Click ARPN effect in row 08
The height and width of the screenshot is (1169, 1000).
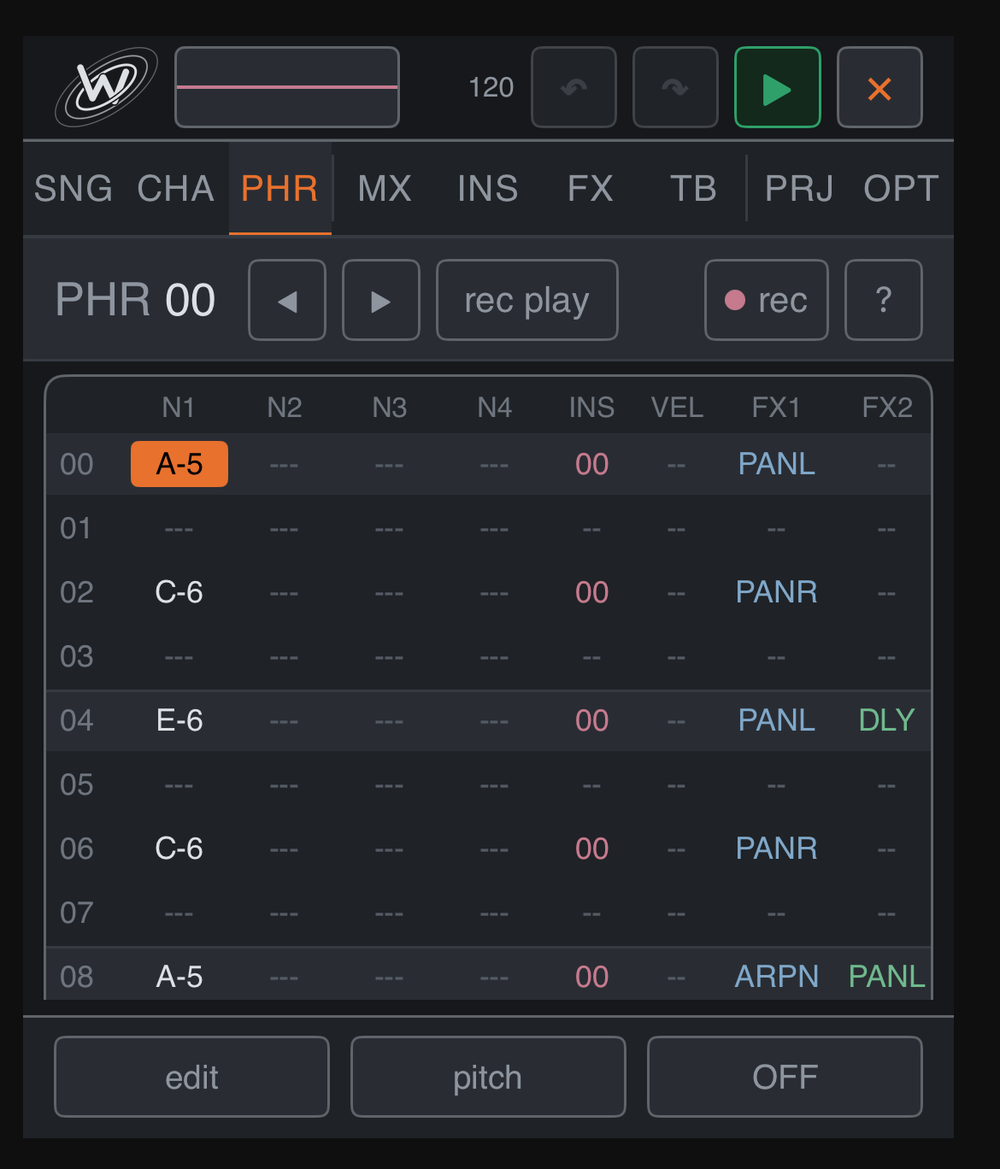(776, 977)
